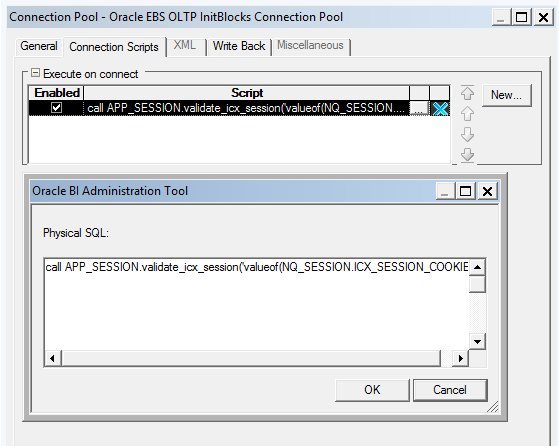Screen dimensions: 559x446
Task: Move script to bottom with last down arrow
Action: coord(467,155)
